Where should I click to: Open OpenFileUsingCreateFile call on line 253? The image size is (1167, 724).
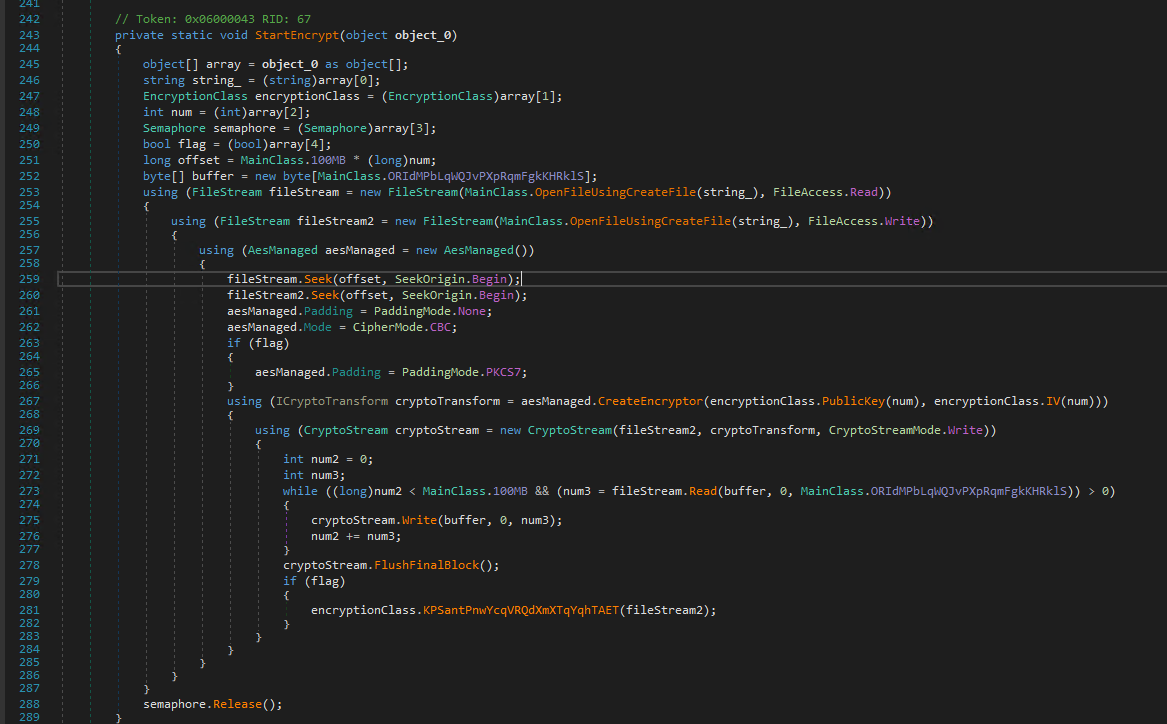pyautogui.click(x=616, y=193)
